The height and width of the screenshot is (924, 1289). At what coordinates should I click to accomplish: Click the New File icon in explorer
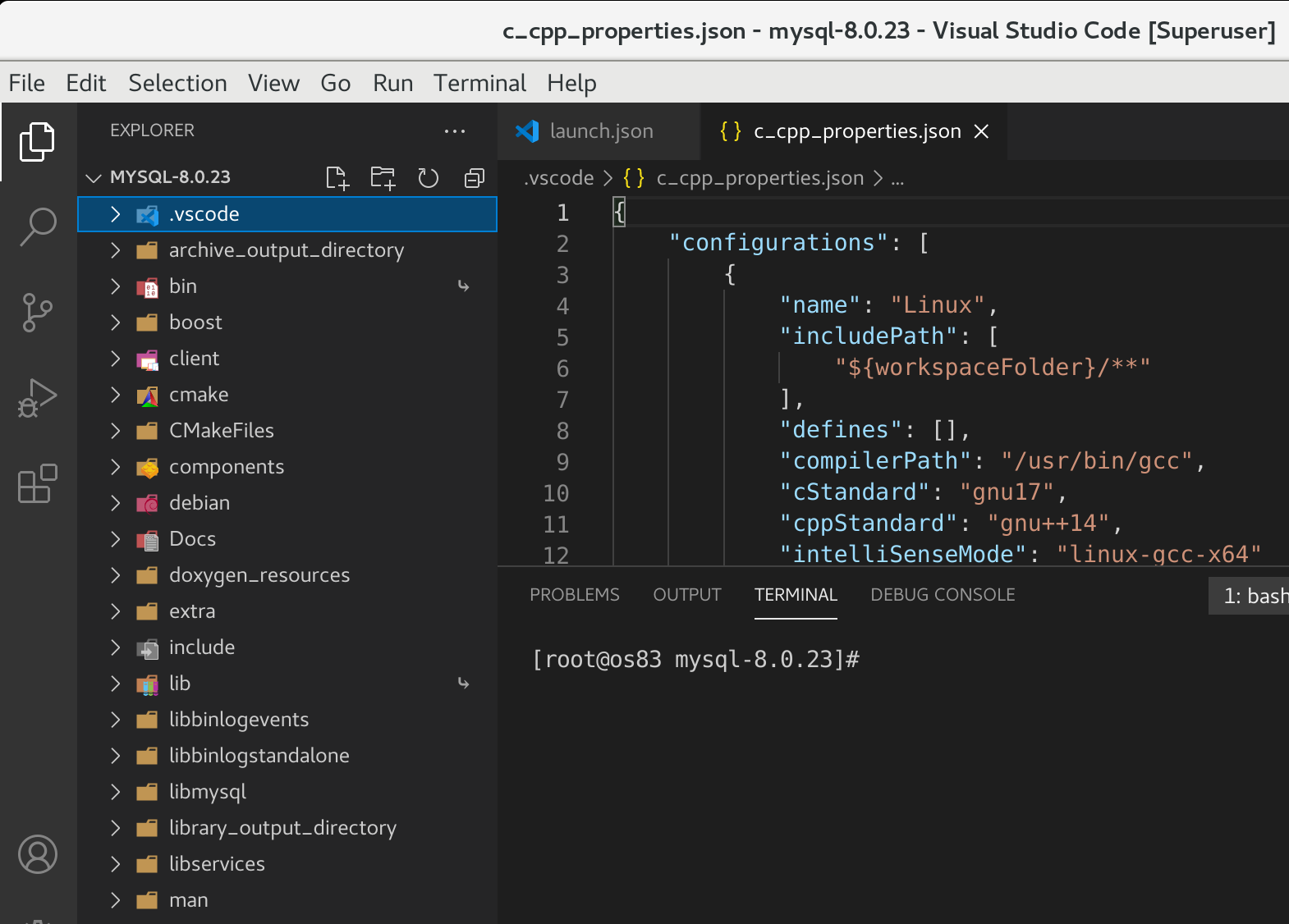tap(337, 177)
